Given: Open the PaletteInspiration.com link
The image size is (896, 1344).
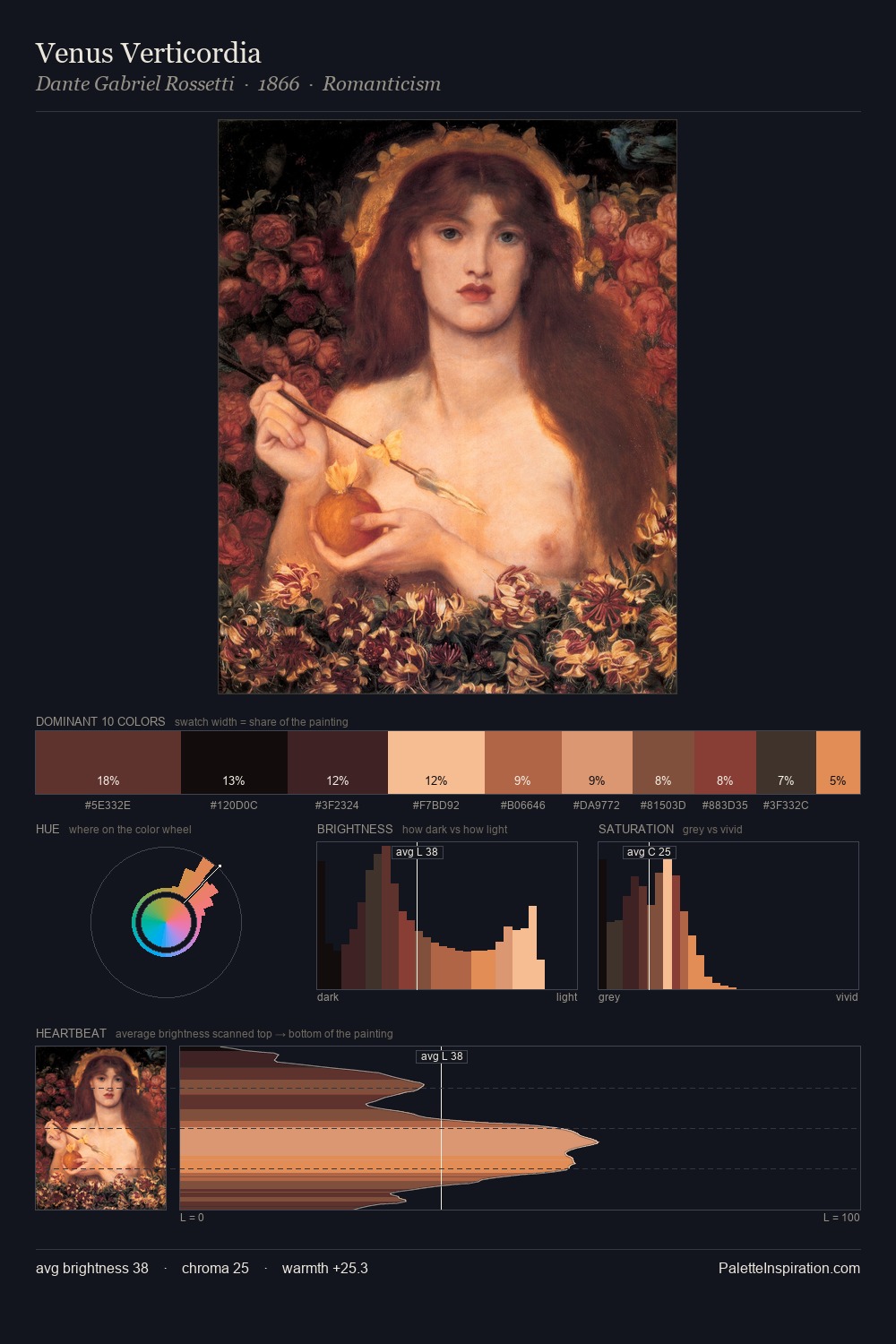Looking at the screenshot, I should pos(789,1268).
